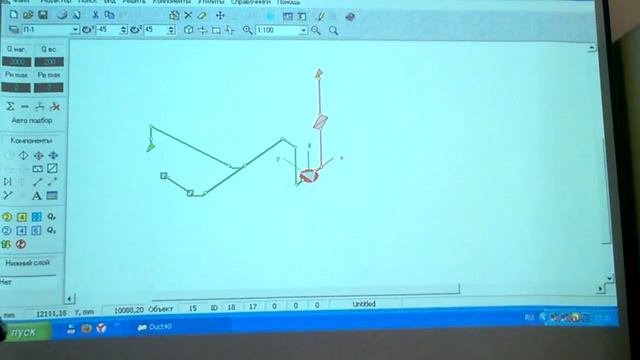Click the last magnifier icon in the toolbar

tap(333, 31)
